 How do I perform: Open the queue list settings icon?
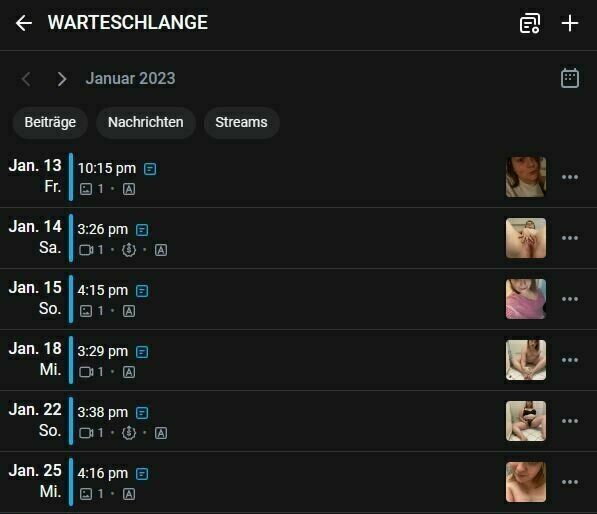530,23
